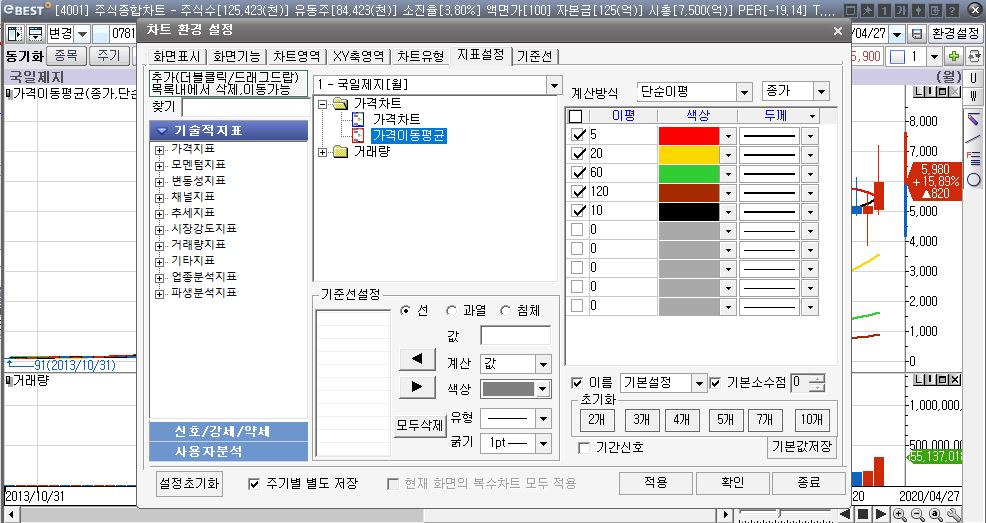
Task: Click the side-panel toggle icon in the main toolbar
Action: point(14,33)
